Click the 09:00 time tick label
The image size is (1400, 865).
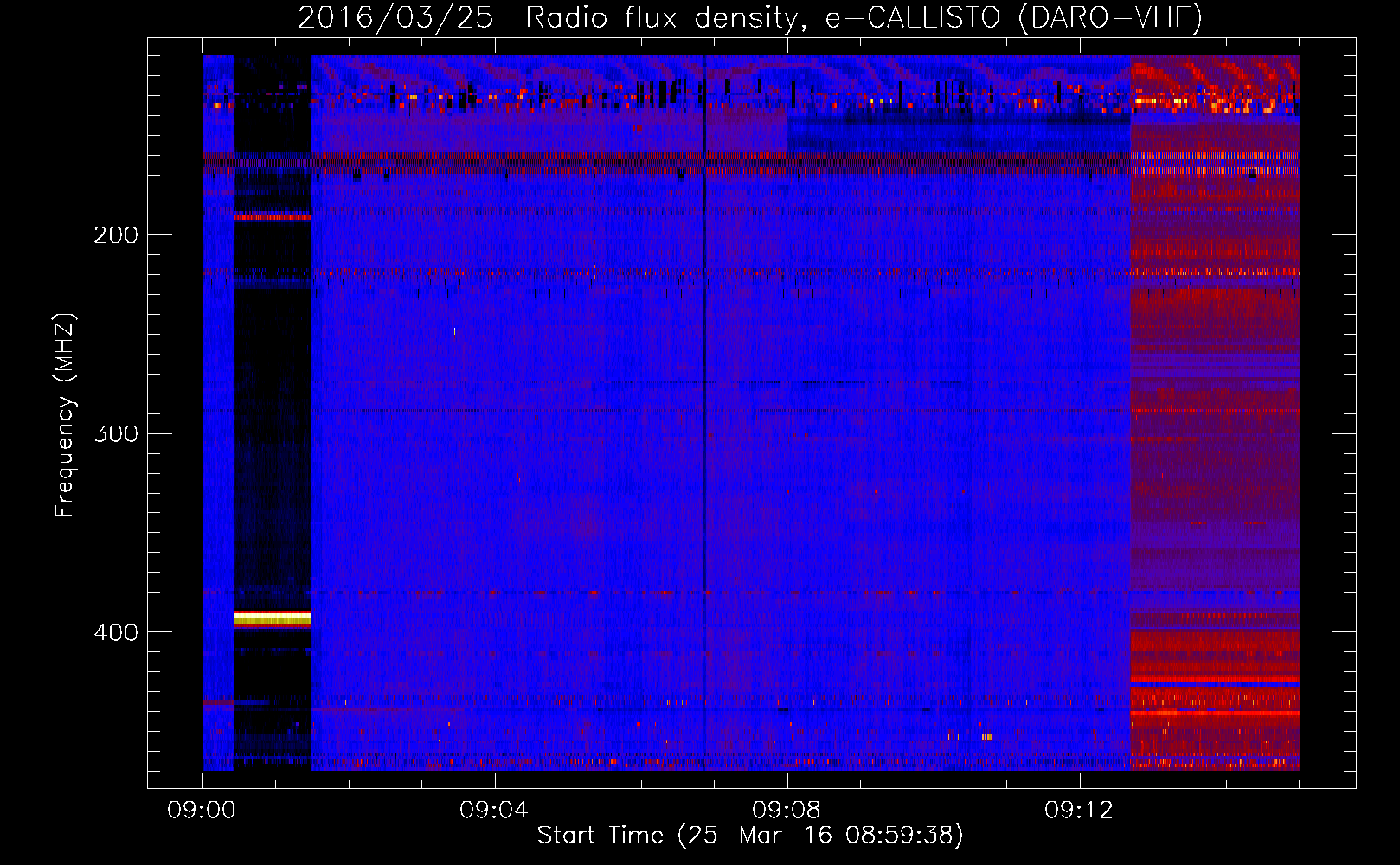202,811
